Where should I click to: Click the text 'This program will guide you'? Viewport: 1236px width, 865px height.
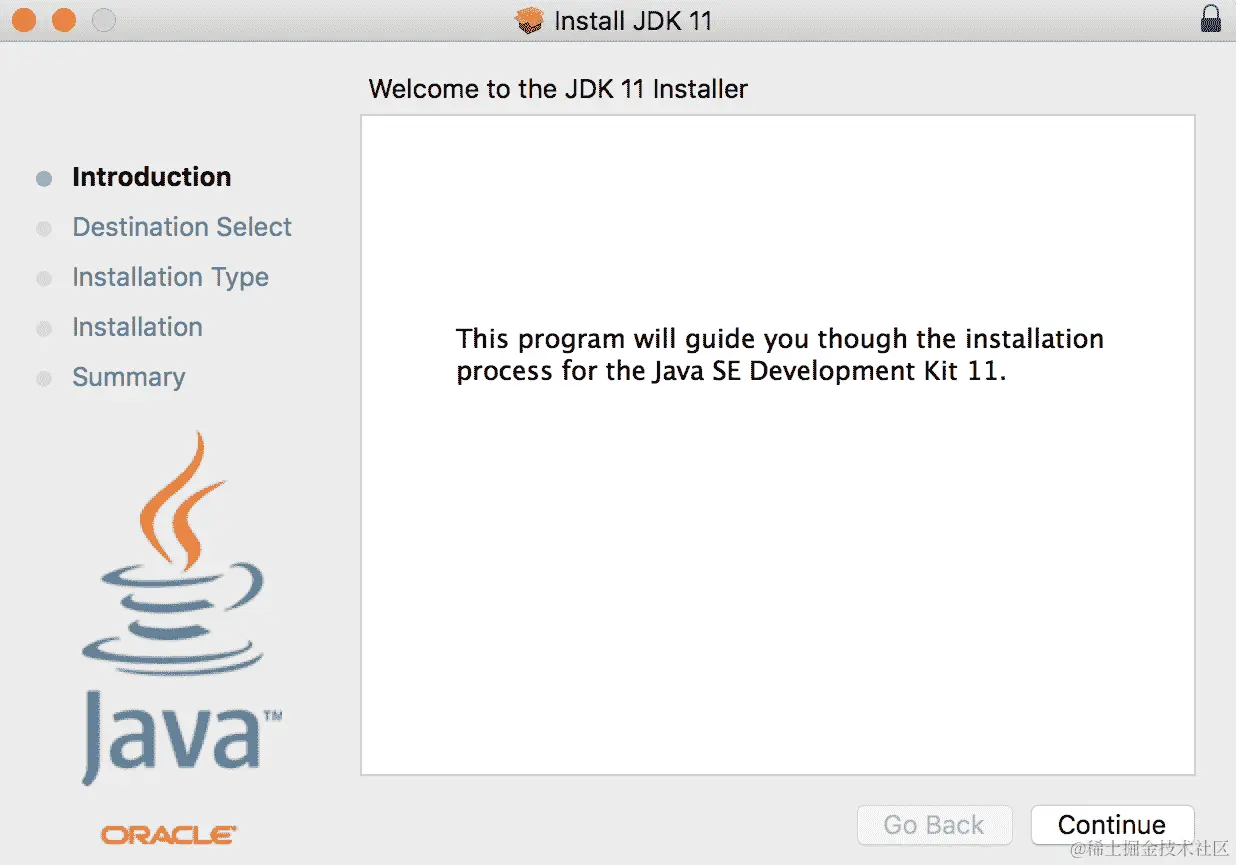point(633,338)
